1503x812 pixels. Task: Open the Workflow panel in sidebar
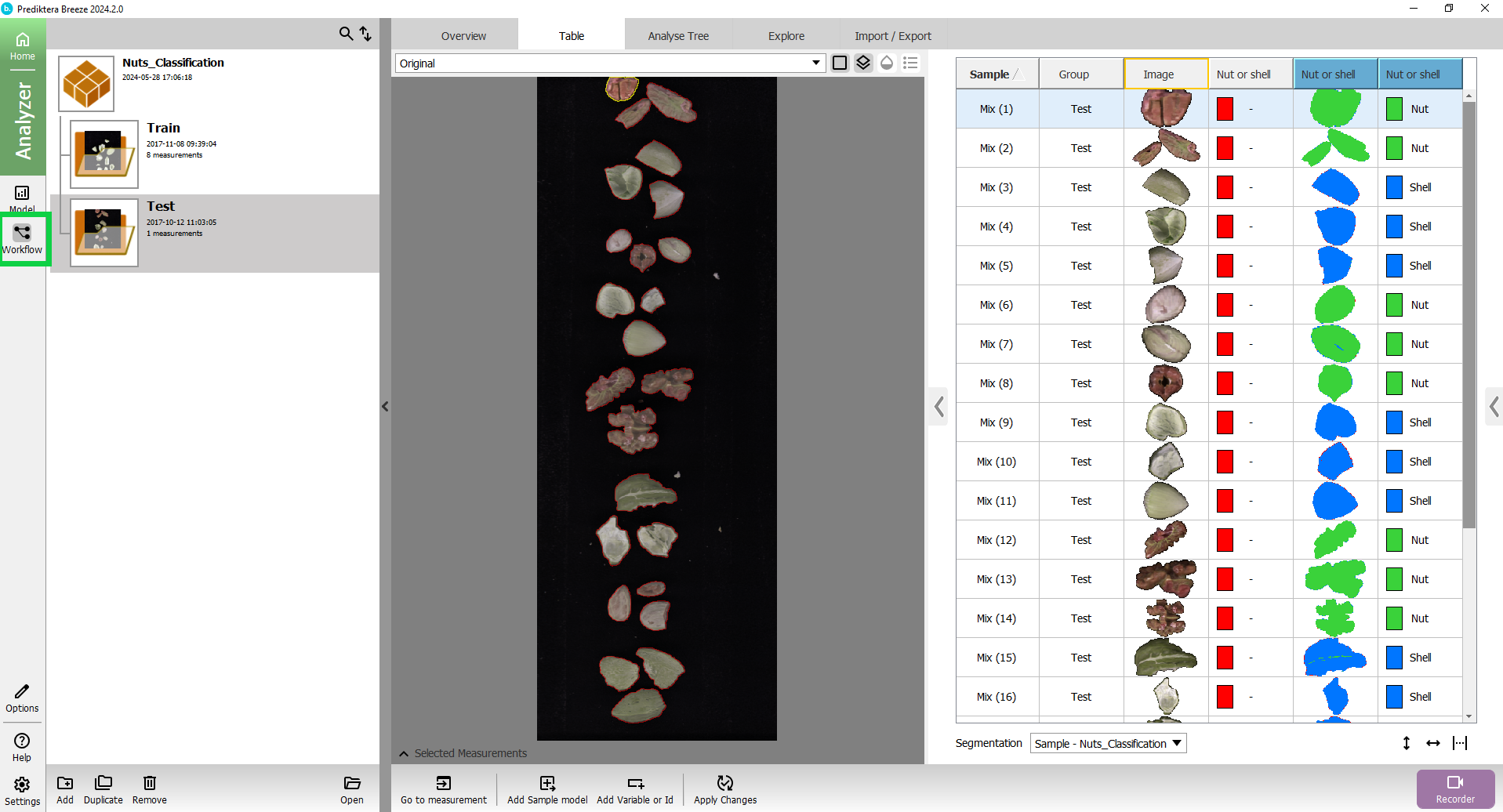[x=22, y=238]
